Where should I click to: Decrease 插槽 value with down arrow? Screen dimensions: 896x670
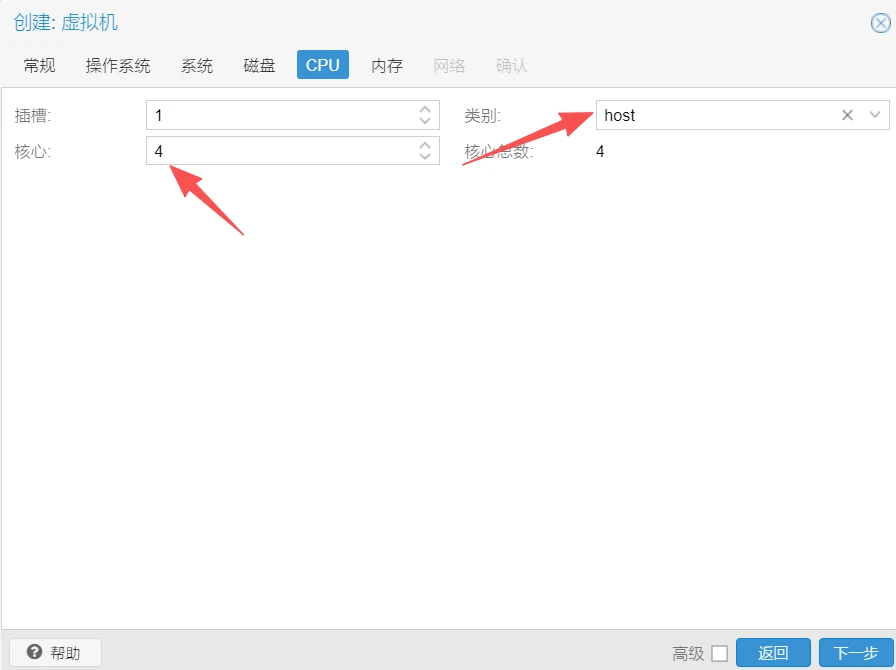click(x=425, y=121)
